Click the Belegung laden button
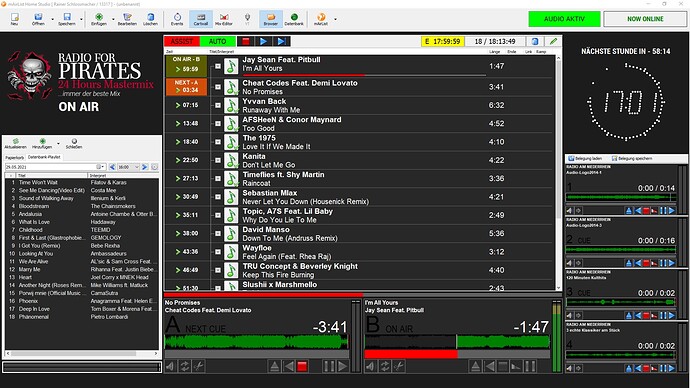Screen dimensions: 690x388 585,158
